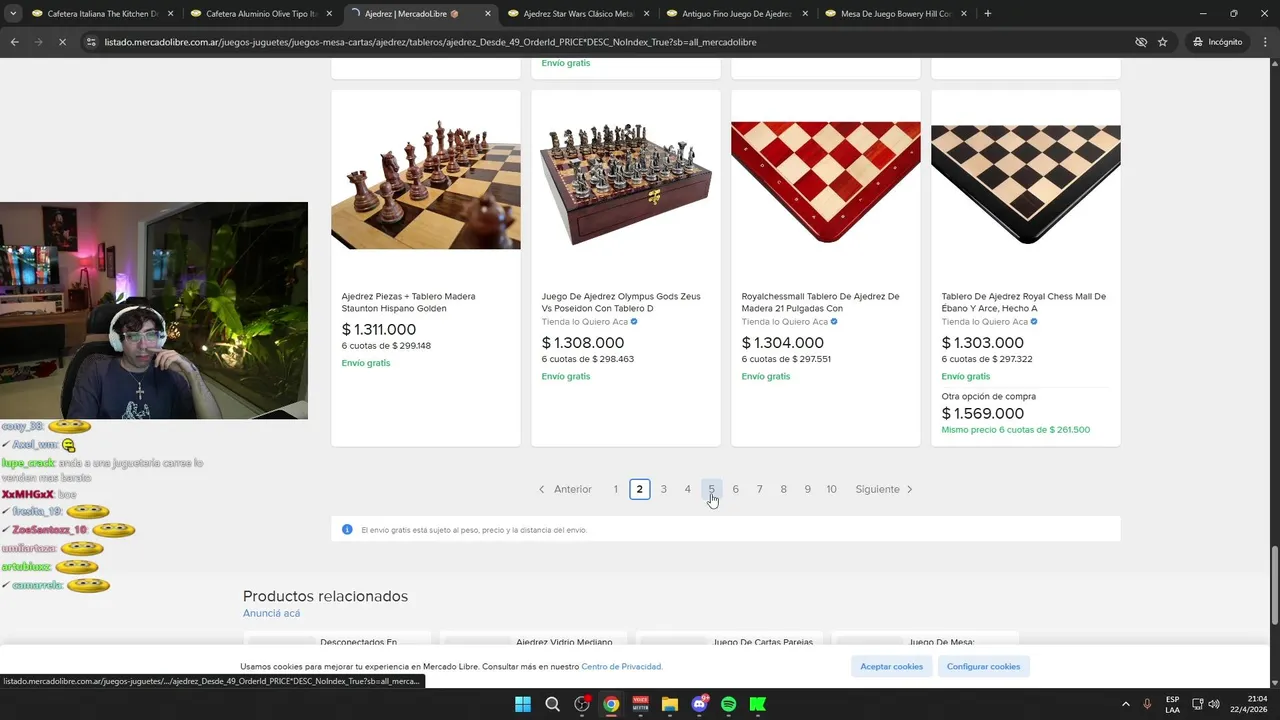This screenshot has width=1280, height=720.
Task: Open Staunton Hispano Golden chess set image
Action: tap(426, 184)
